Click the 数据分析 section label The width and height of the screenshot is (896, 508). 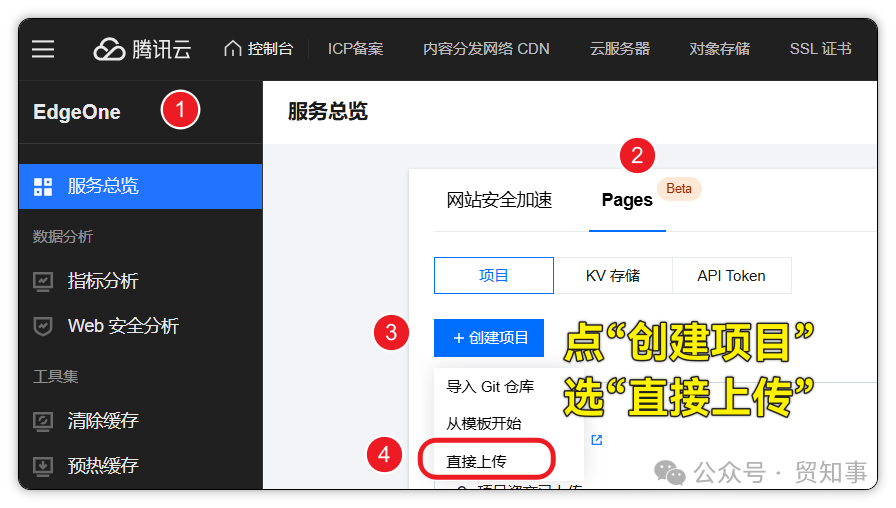(x=63, y=237)
